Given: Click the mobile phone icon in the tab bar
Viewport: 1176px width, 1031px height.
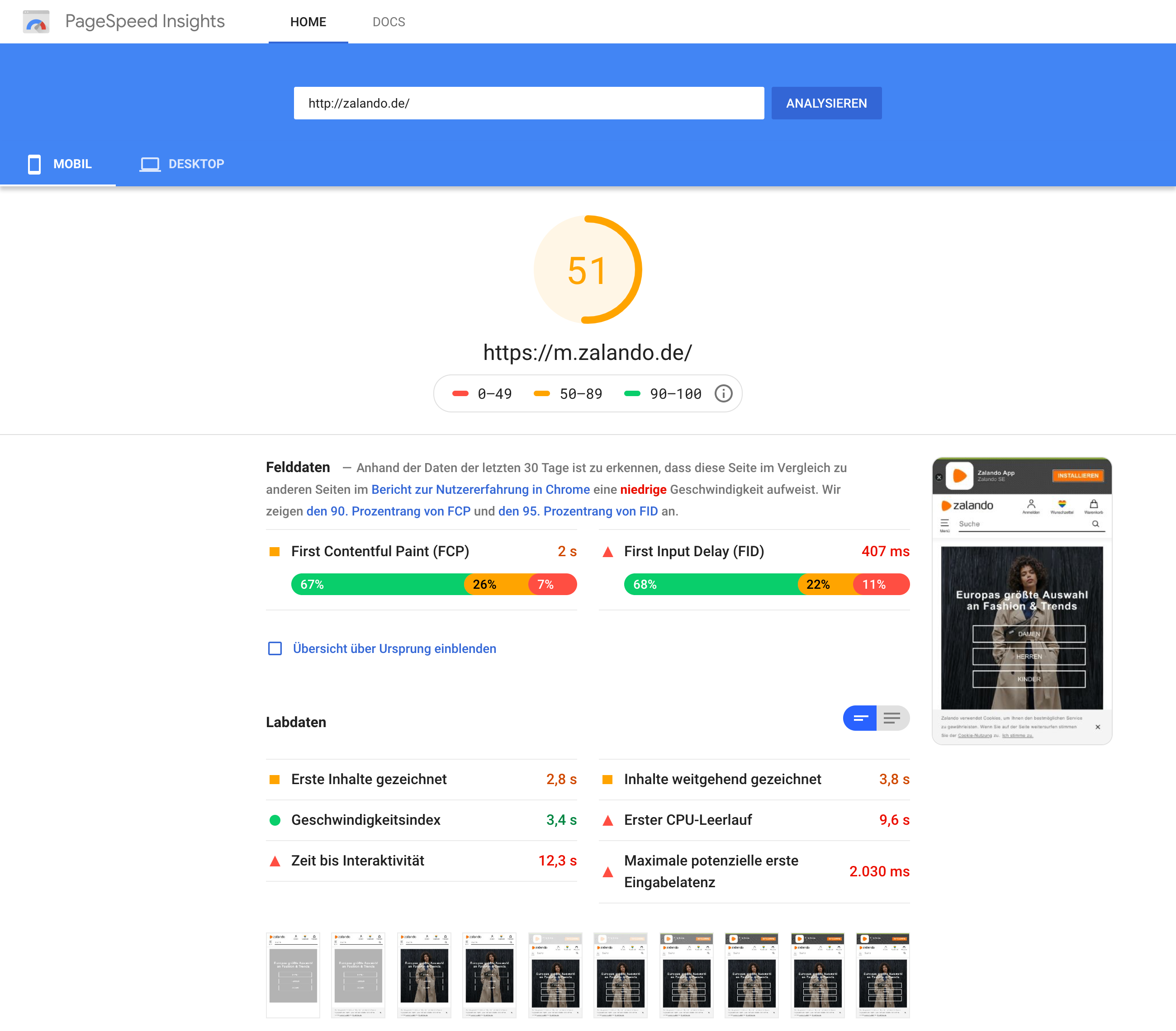Looking at the screenshot, I should [34, 164].
